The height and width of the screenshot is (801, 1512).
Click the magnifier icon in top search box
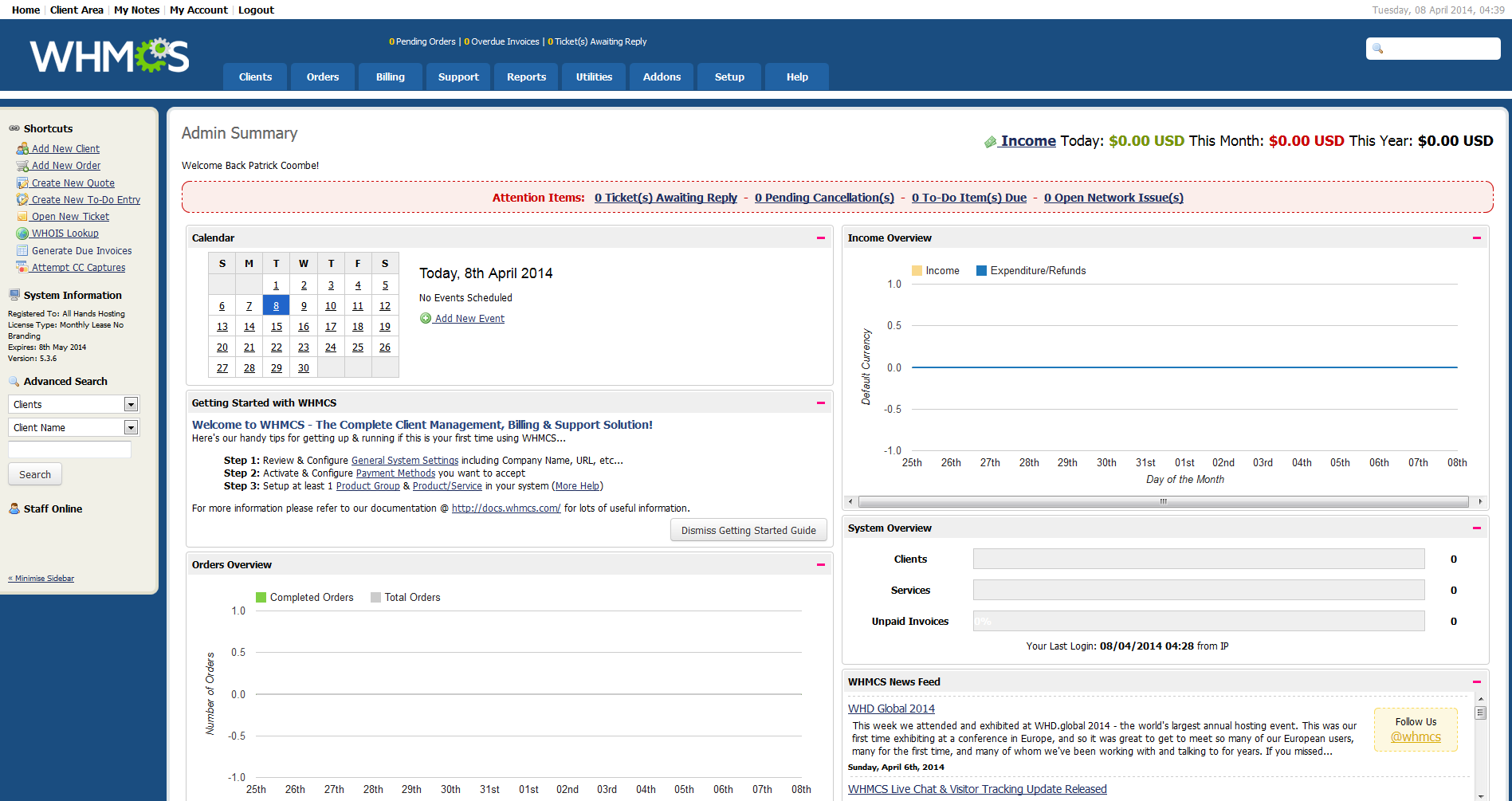coord(1377,49)
